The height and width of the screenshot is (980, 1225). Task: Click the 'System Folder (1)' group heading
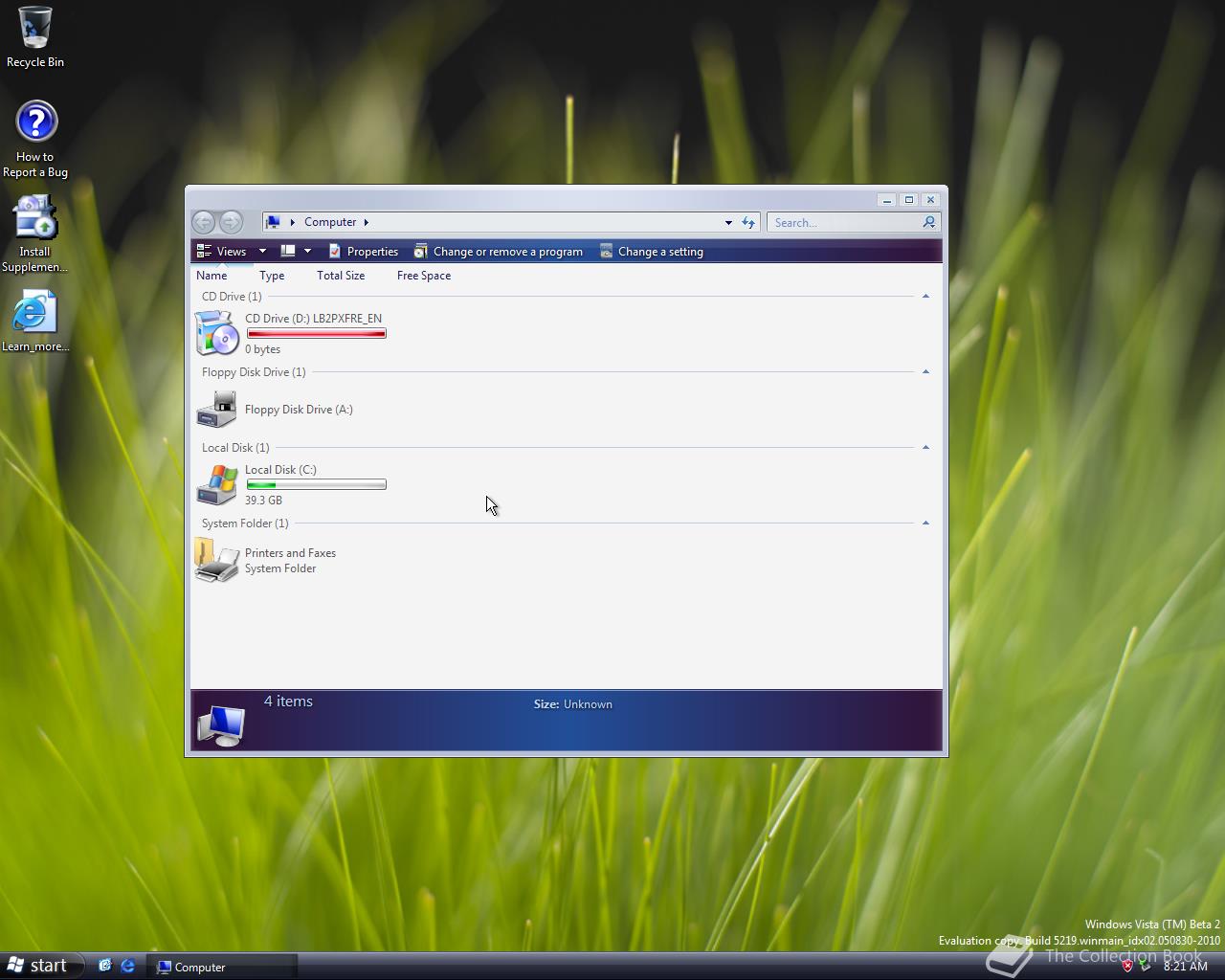click(x=245, y=523)
